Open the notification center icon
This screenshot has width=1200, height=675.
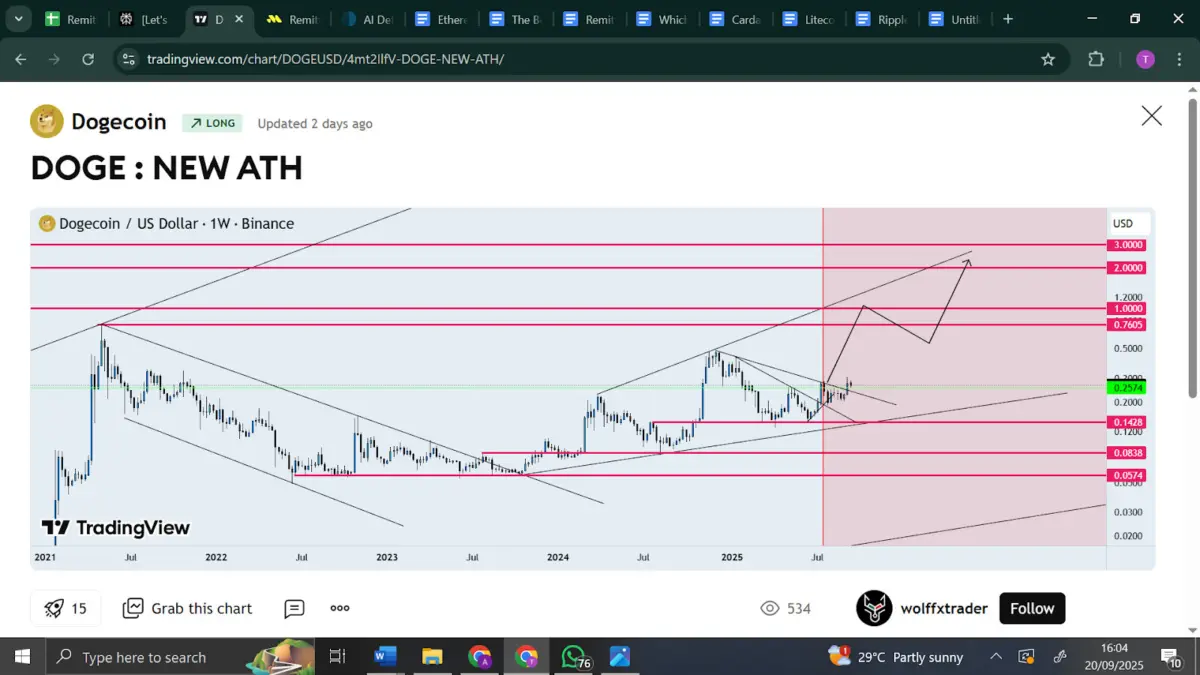click(1171, 657)
